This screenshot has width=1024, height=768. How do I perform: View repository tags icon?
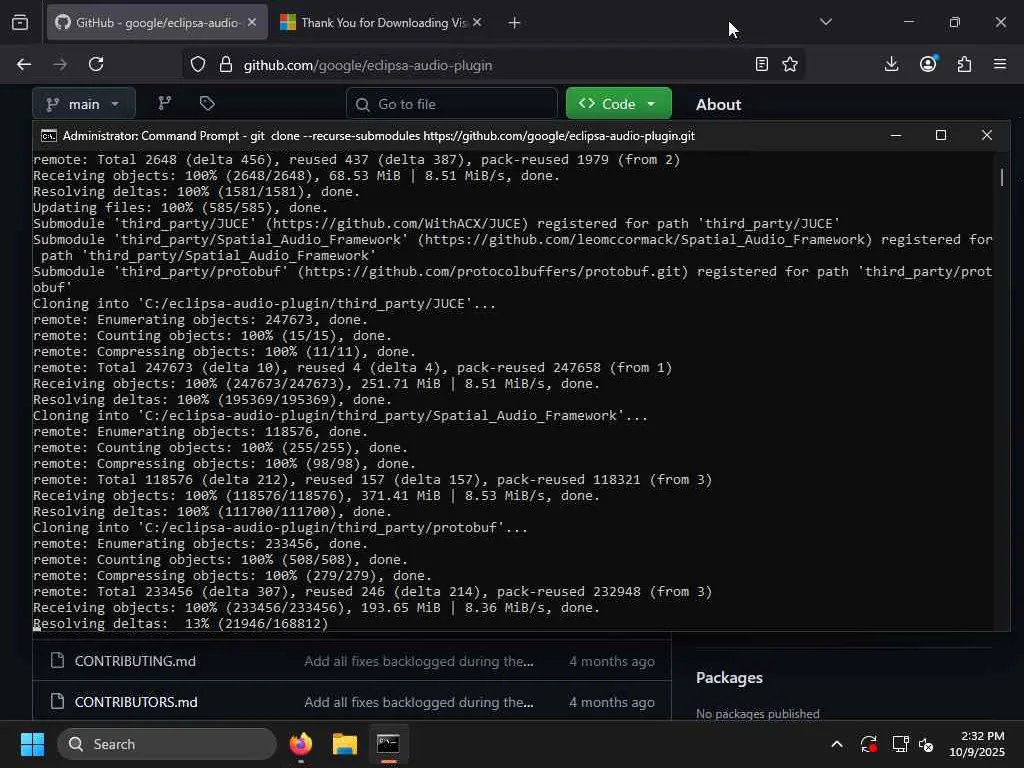click(x=207, y=103)
